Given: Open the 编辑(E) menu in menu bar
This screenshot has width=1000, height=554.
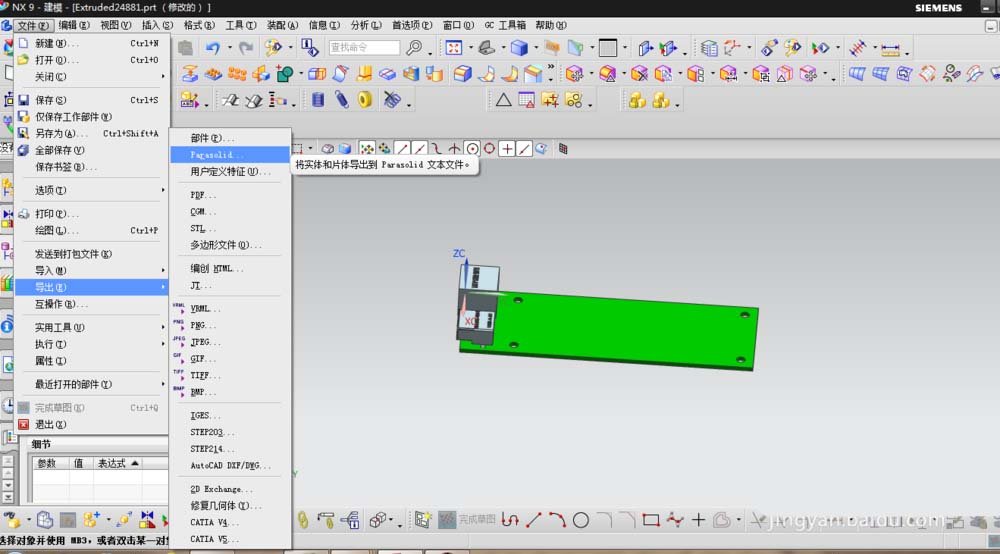Looking at the screenshot, I should pyautogui.click(x=74, y=25).
